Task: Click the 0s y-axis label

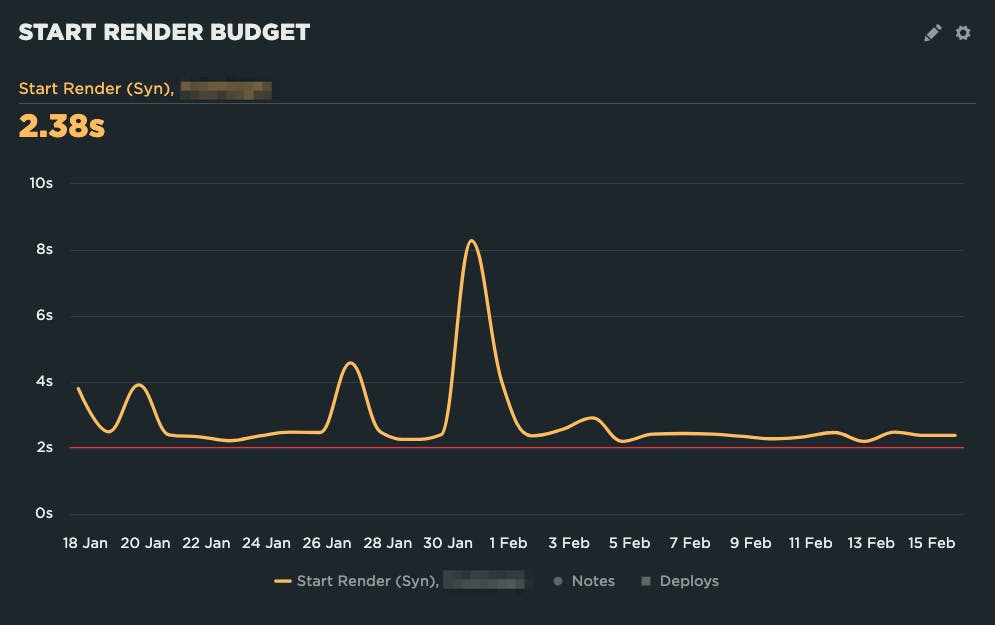Action: click(44, 513)
